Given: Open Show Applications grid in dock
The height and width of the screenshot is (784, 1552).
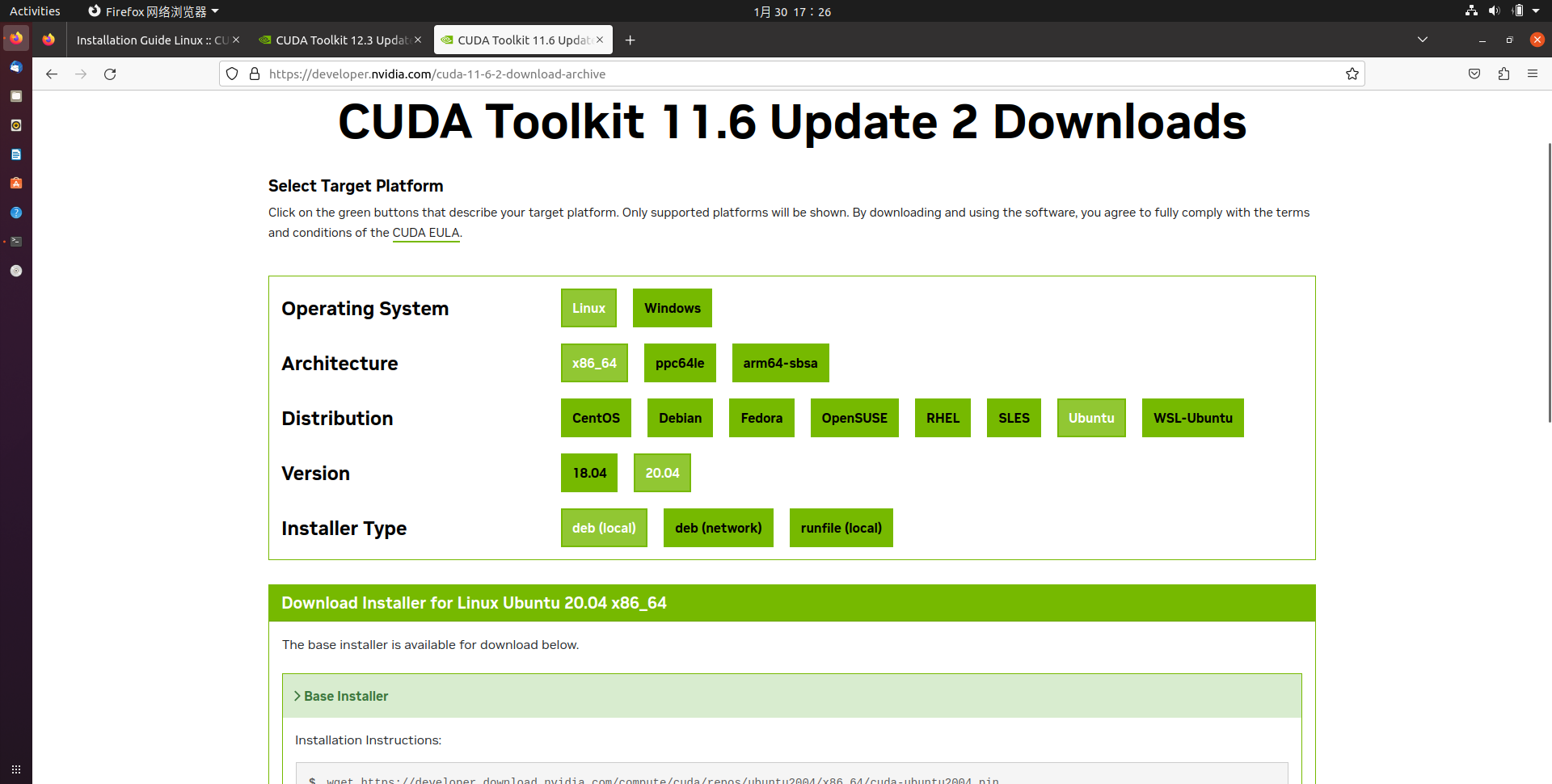Looking at the screenshot, I should pos(16,769).
